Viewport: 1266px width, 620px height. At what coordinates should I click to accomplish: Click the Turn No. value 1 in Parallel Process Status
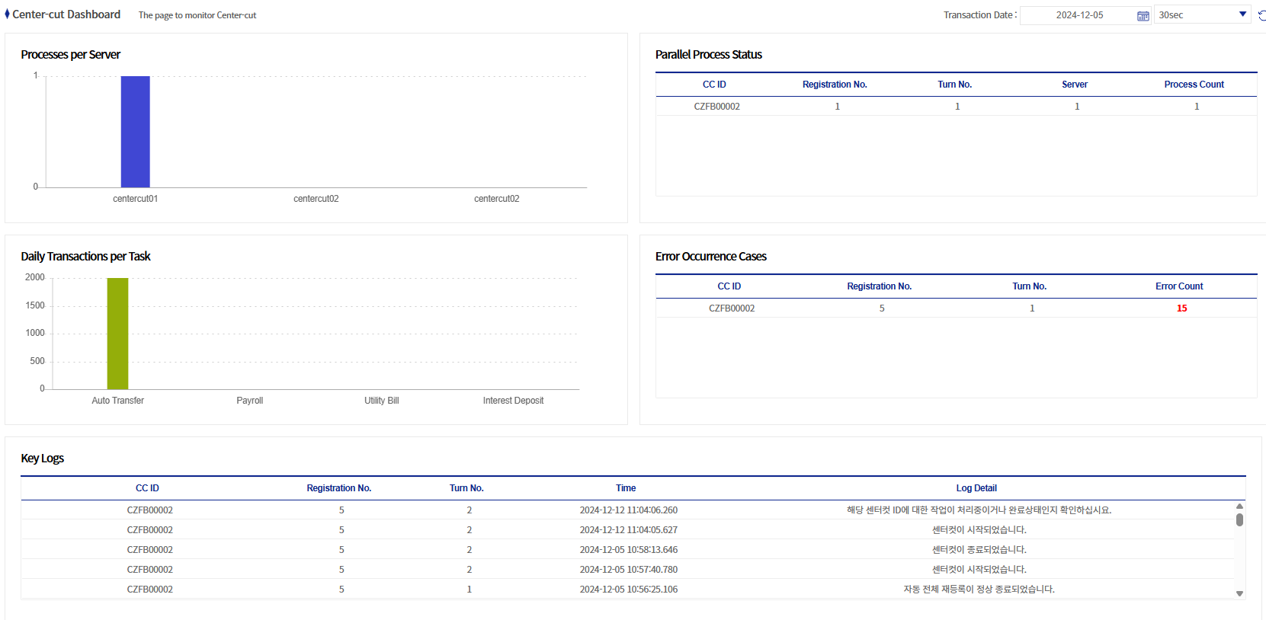954,106
